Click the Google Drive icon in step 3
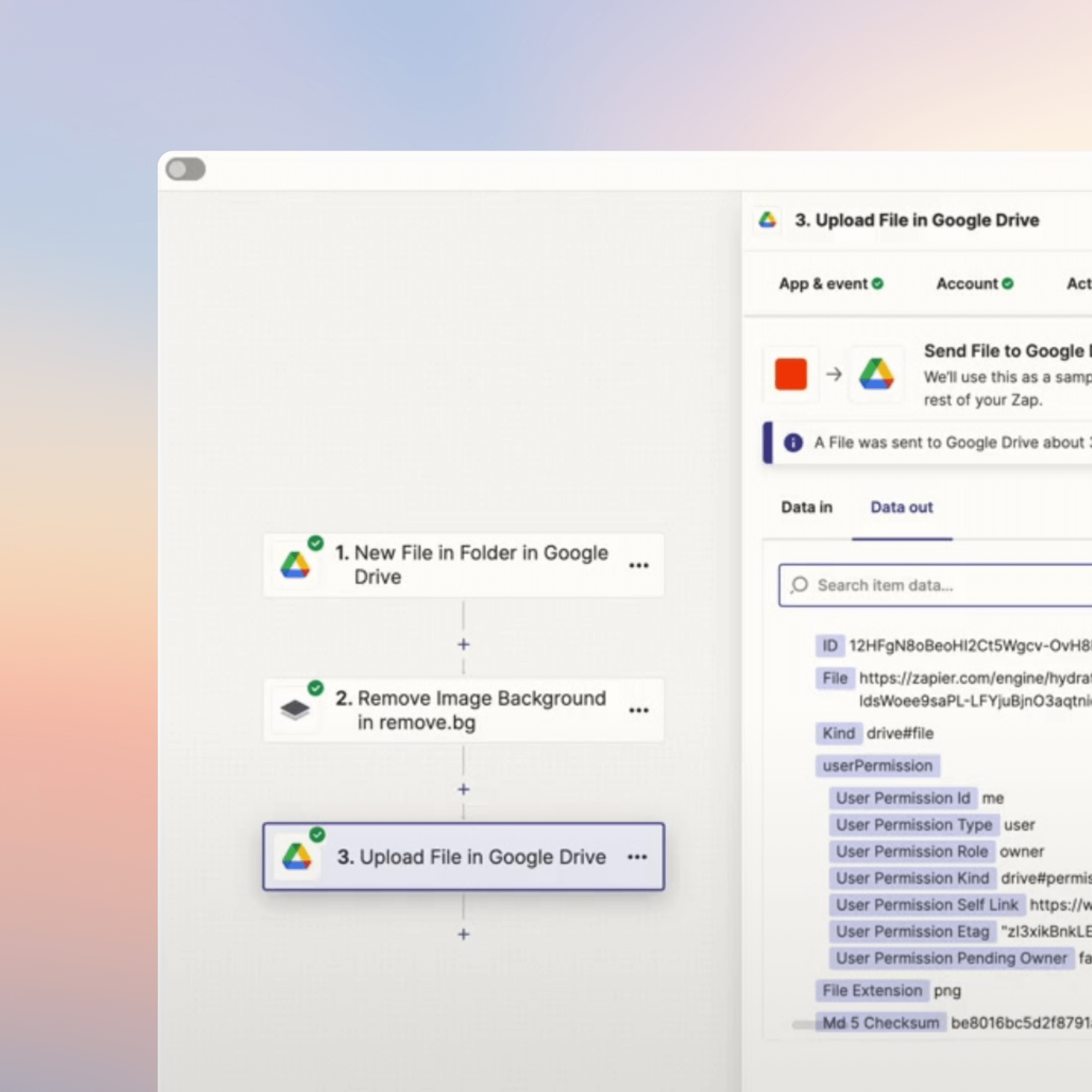1092x1092 pixels. [x=296, y=856]
